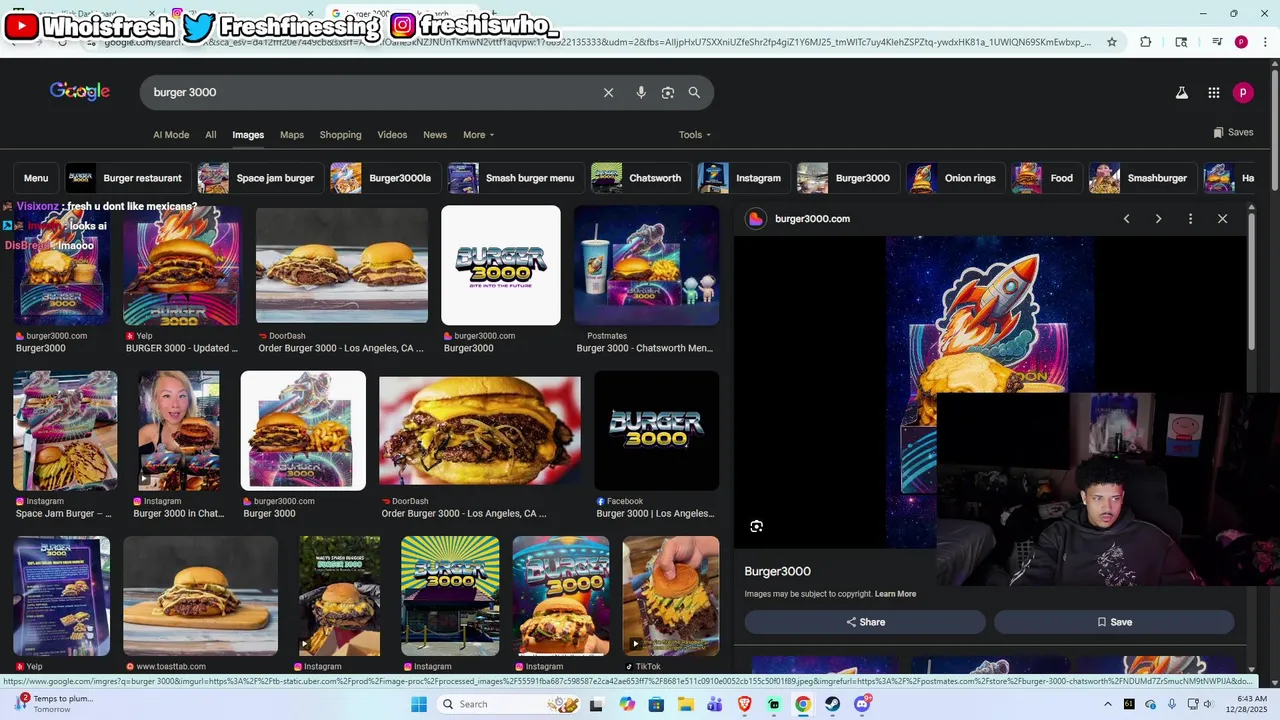
Task: Open Google Lens image search from search bar
Action: 668,92
